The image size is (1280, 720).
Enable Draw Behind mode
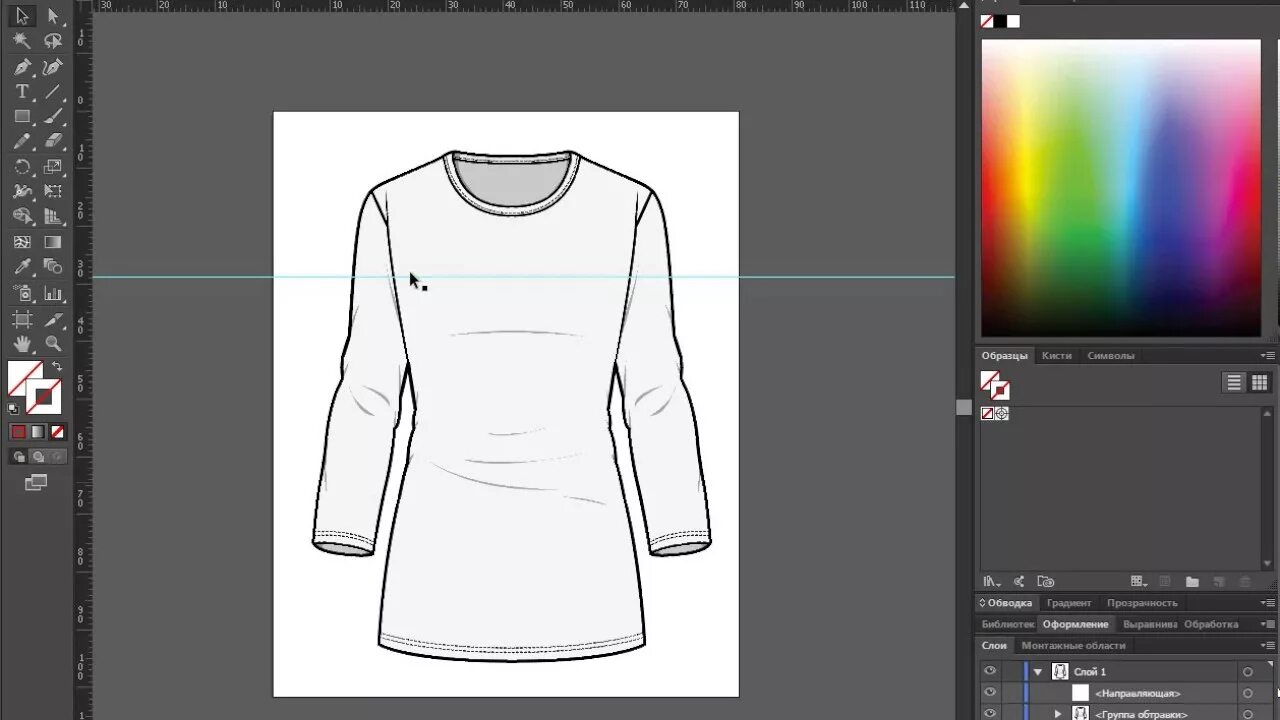pyautogui.click(x=38, y=457)
